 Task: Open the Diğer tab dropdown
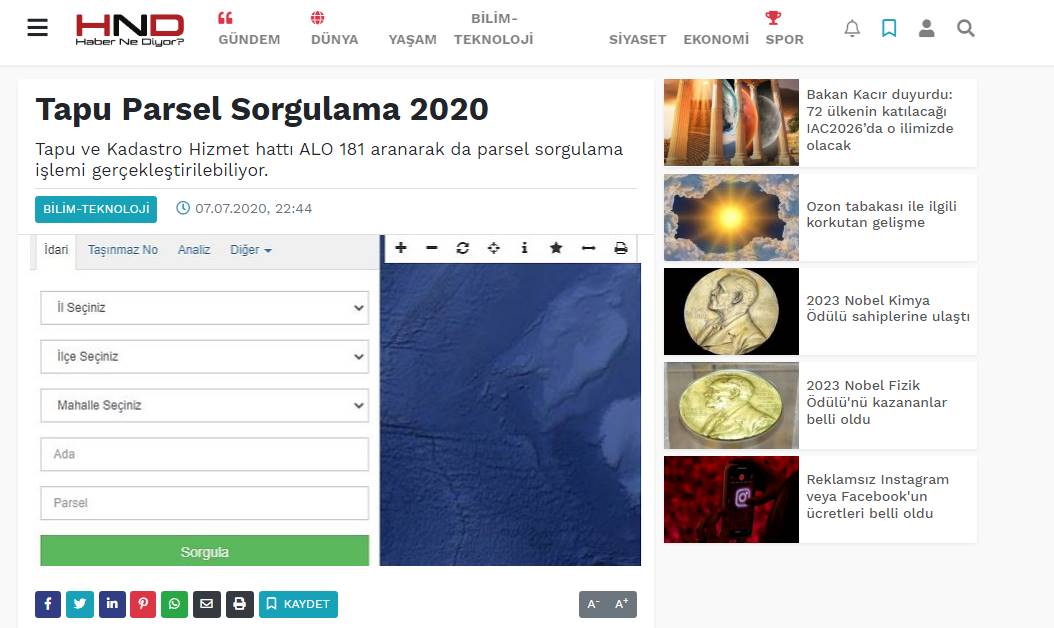251,250
